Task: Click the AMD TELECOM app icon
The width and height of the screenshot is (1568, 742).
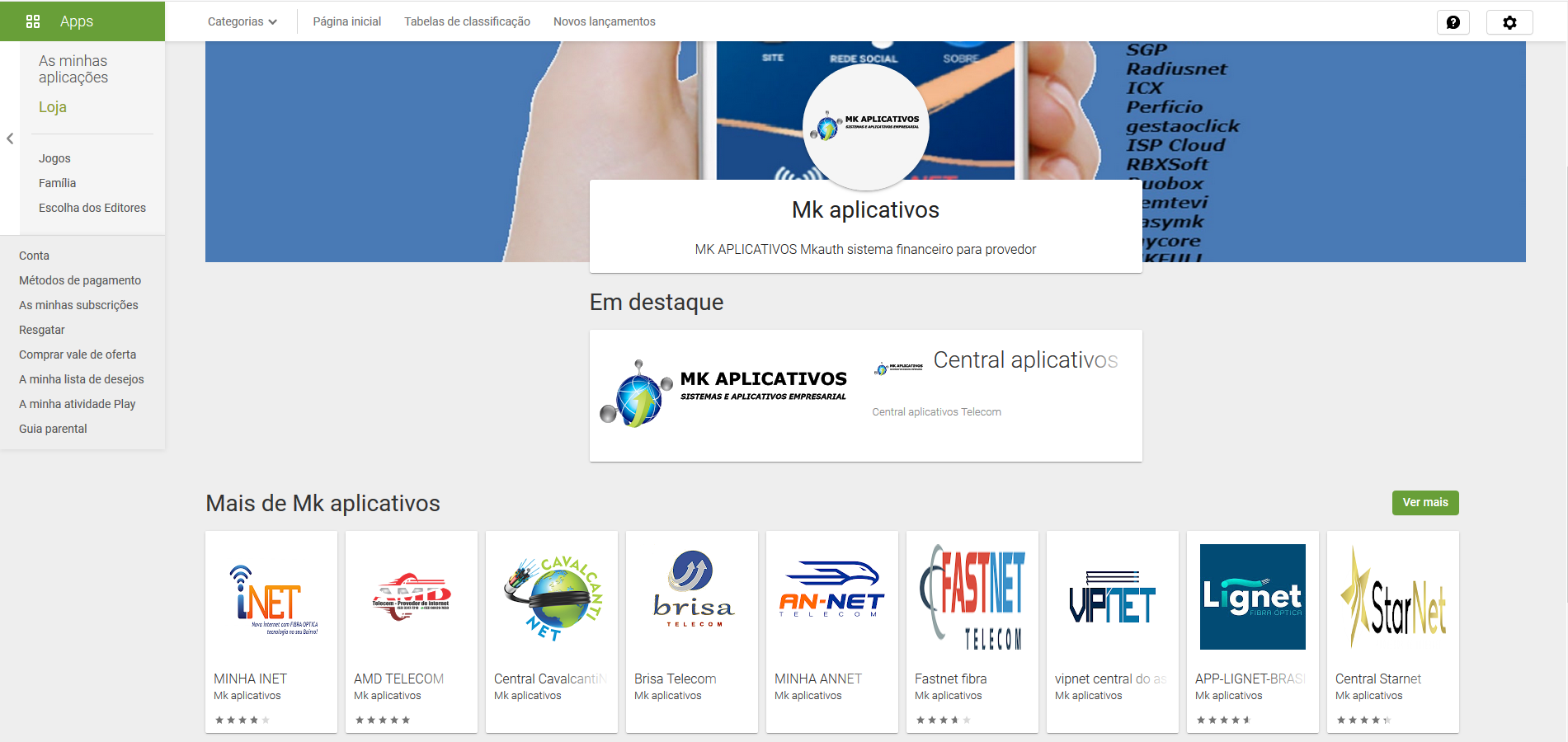Action: (411, 595)
